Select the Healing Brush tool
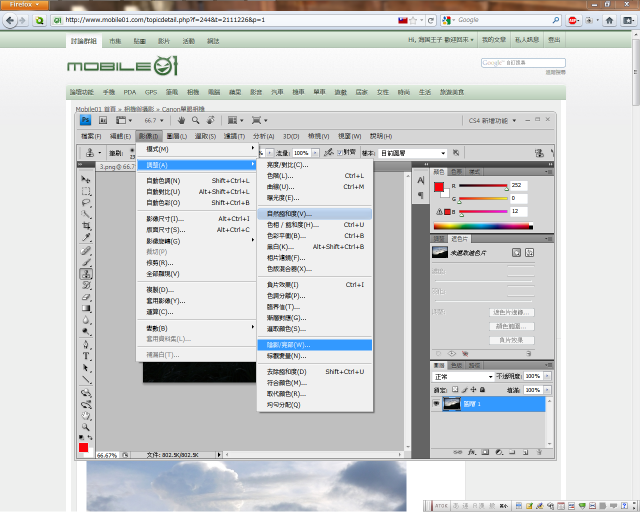This screenshot has width=640, height=512. [86, 251]
